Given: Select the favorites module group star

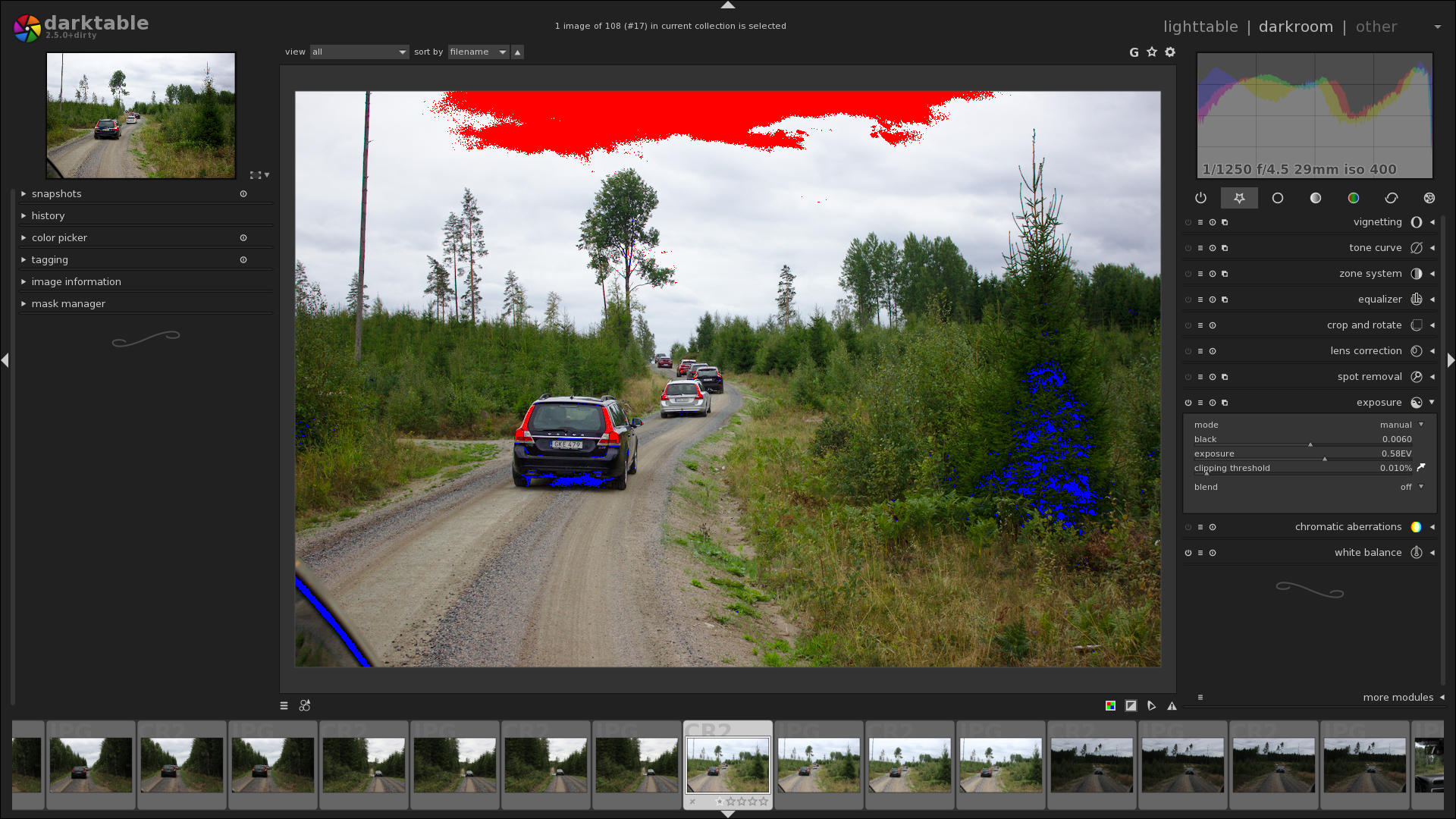Looking at the screenshot, I should click(1239, 198).
